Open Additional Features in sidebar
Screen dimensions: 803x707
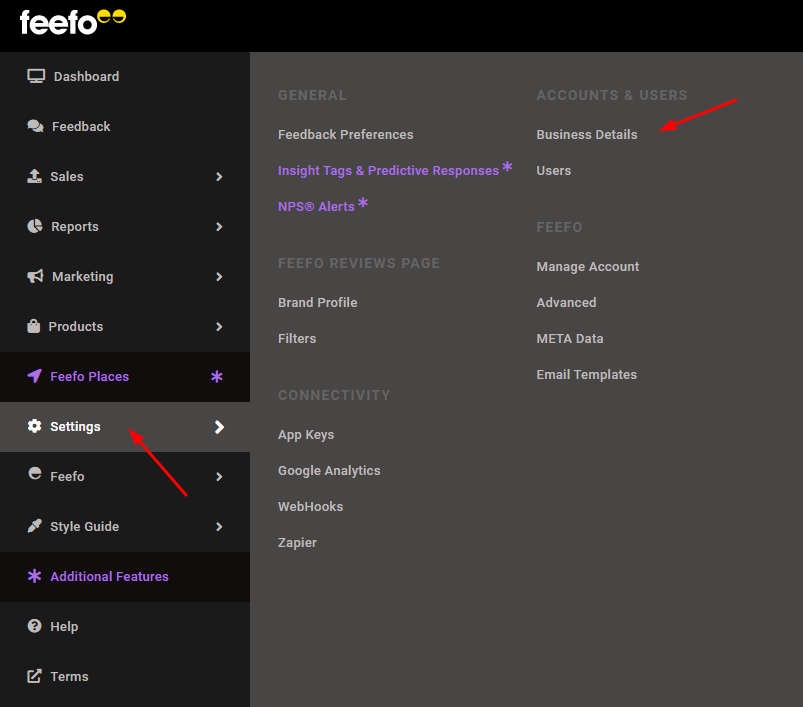(x=109, y=577)
